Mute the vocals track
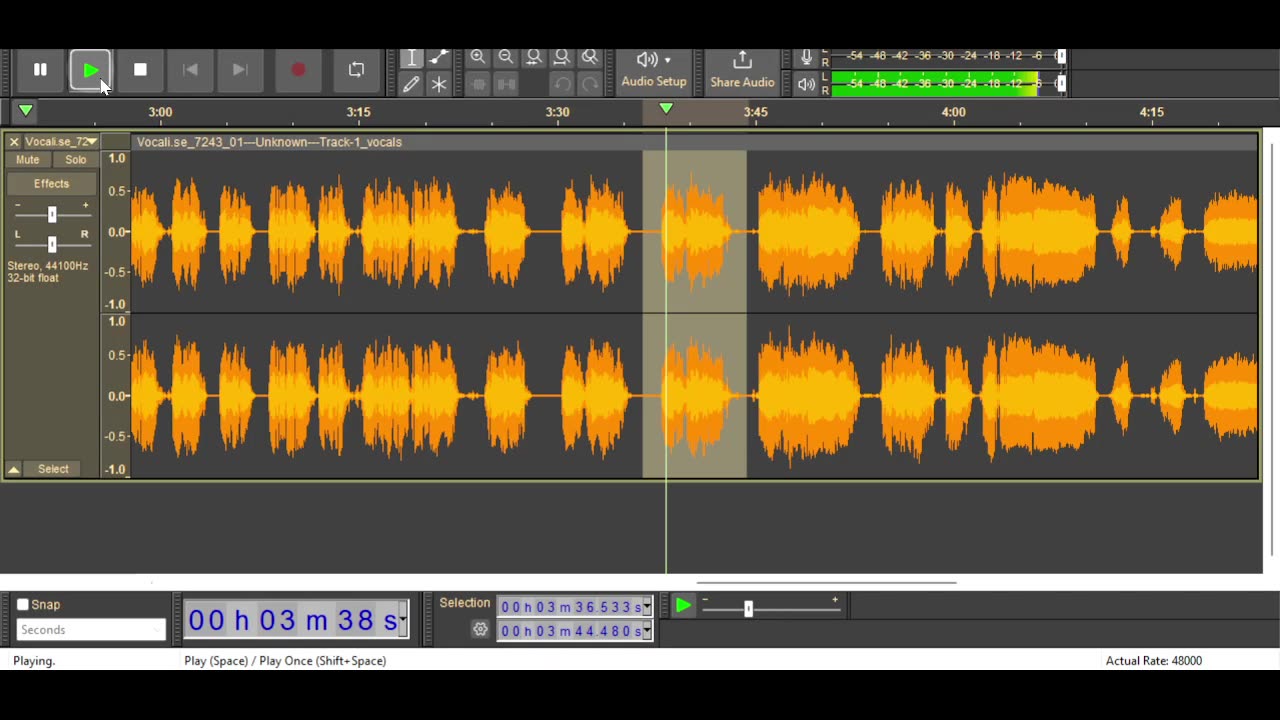 click(28, 160)
